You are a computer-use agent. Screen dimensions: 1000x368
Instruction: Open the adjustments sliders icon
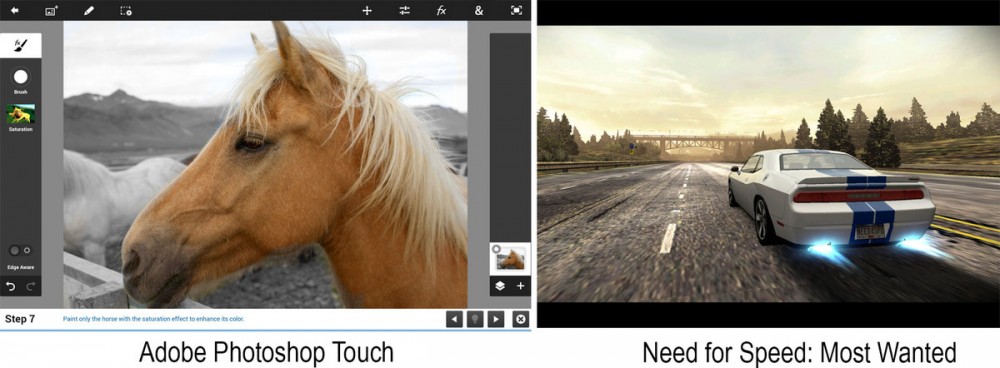(x=404, y=10)
